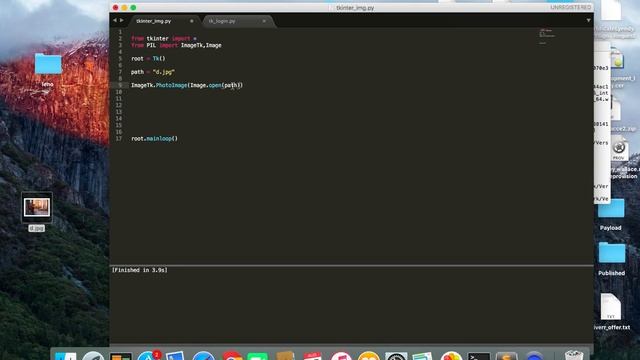The width and height of the screenshot is (640, 360).
Task: Select the d.jpg image on desktop
Action: coord(37,207)
